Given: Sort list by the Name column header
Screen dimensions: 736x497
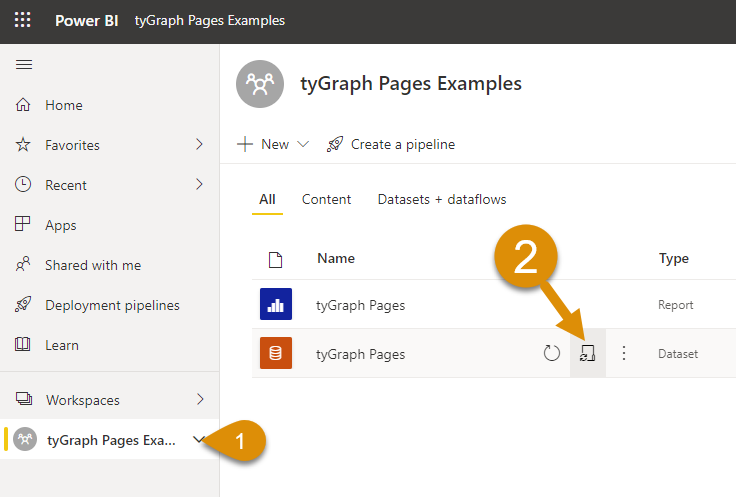Looking at the screenshot, I should tap(336, 258).
